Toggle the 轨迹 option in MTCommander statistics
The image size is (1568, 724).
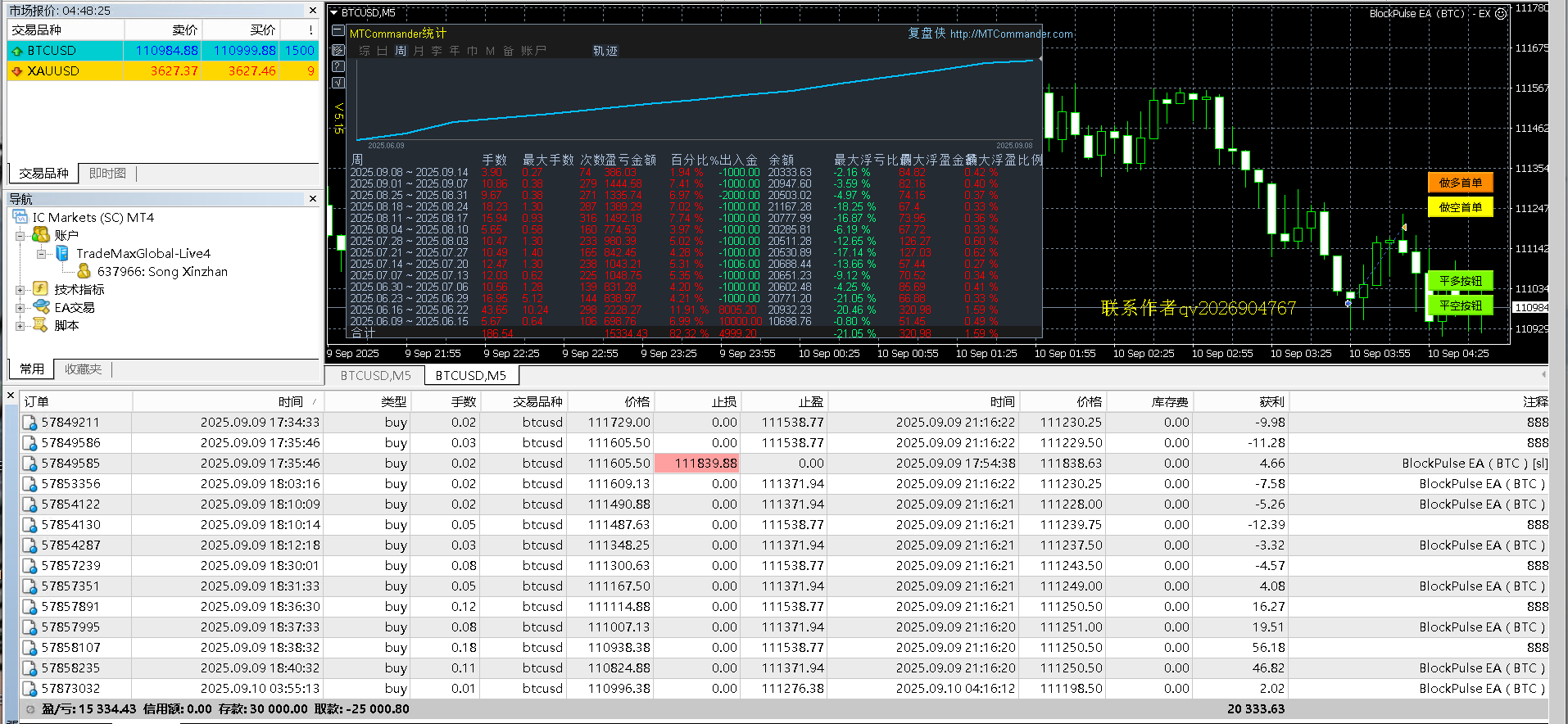point(605,51)
